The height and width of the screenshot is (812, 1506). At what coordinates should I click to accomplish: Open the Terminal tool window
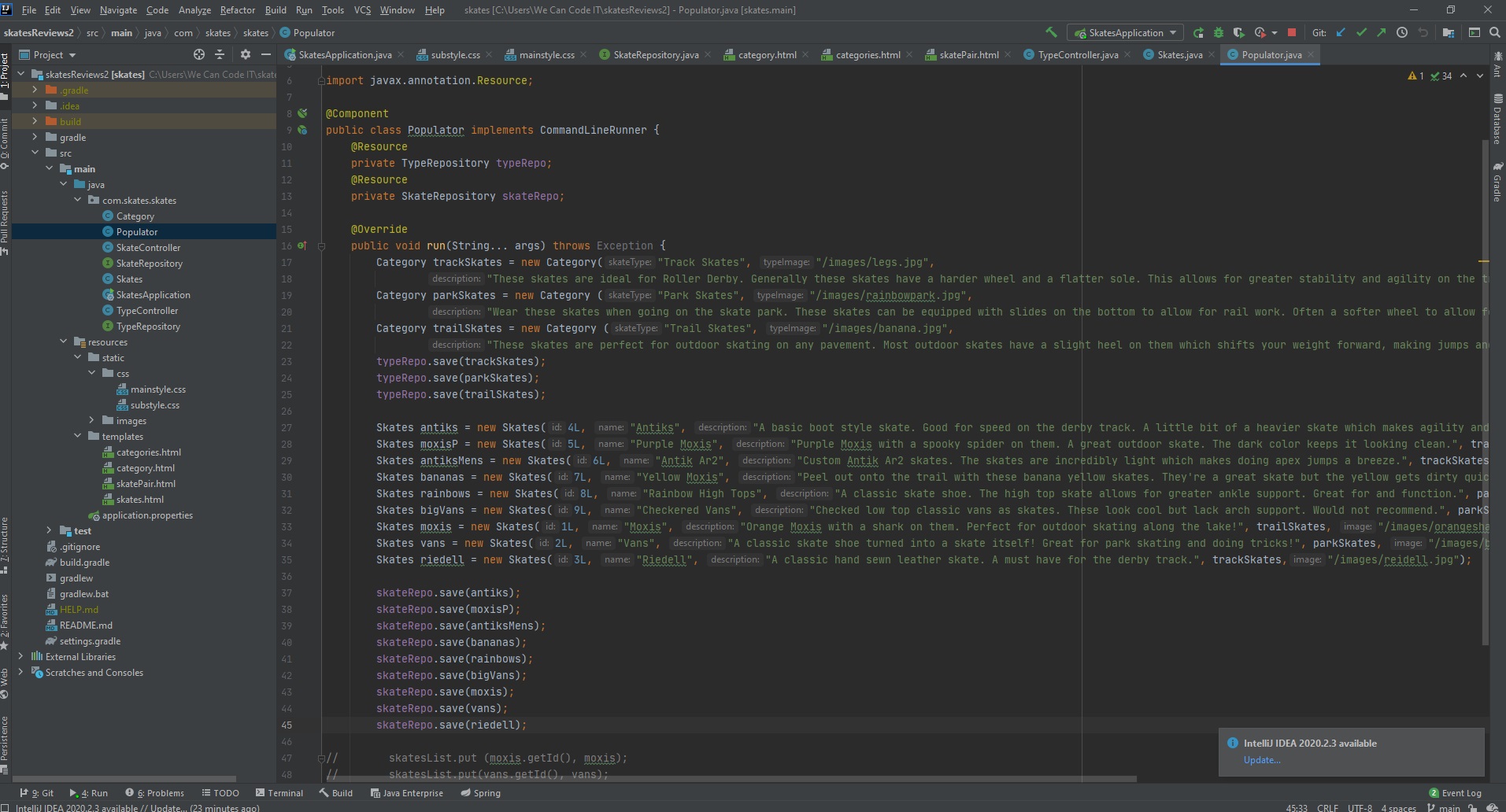click(279, 792)
